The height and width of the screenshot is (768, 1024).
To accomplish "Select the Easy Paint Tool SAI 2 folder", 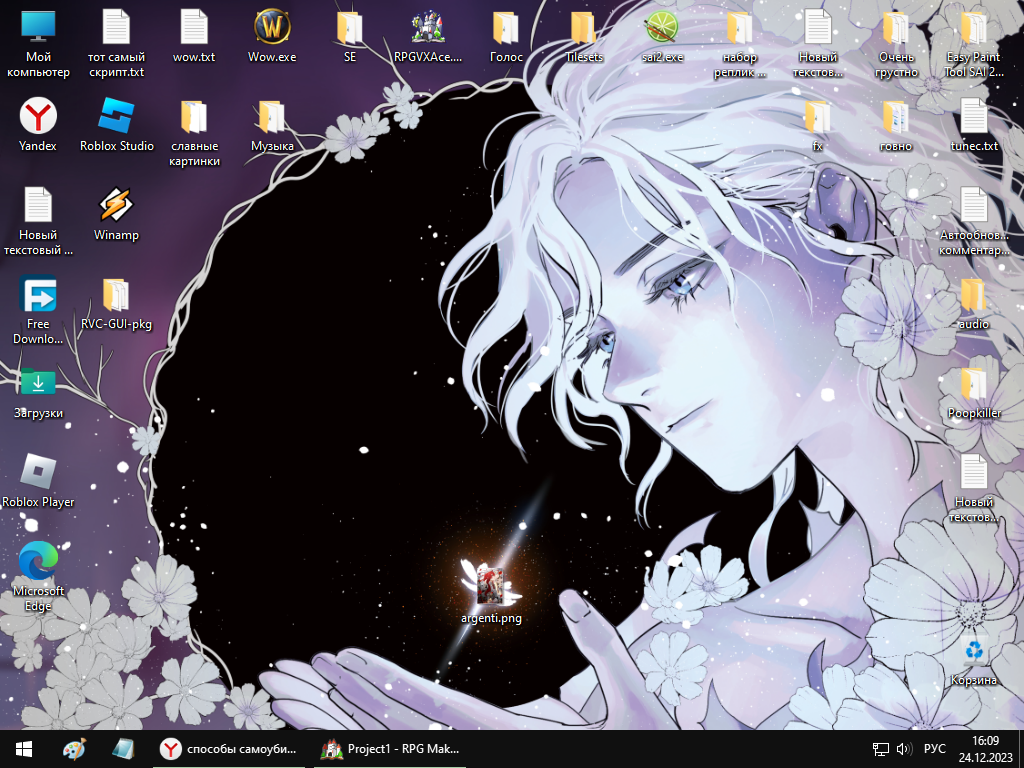I will (974, 44).
